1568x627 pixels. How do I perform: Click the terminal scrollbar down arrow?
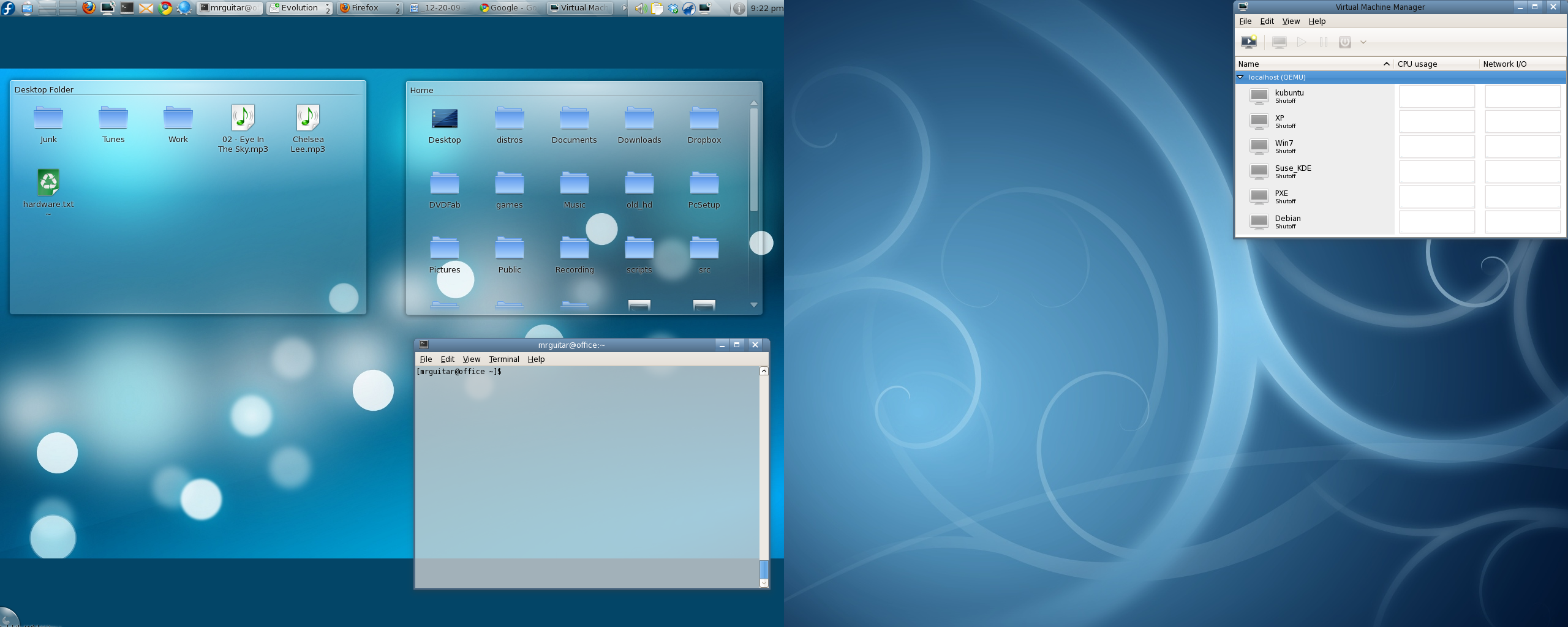pyautogui.click(x=764, y=583)
